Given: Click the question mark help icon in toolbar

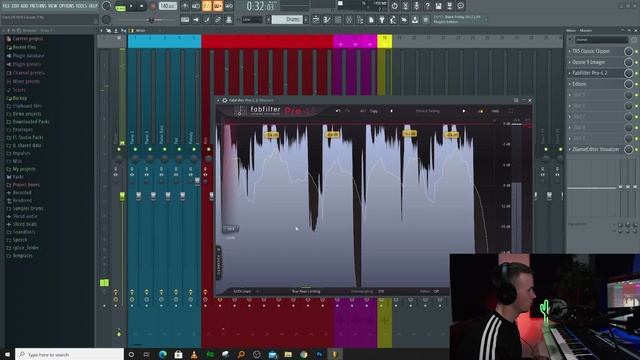Looking at the screenshot, I should [427, 6].
